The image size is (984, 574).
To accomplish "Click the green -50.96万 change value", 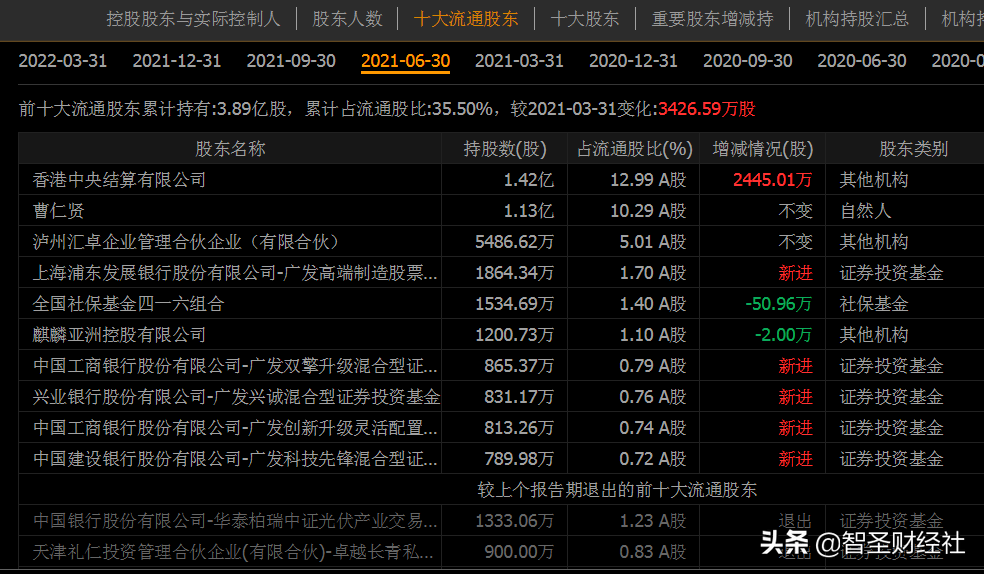I will tap(778, 304).
